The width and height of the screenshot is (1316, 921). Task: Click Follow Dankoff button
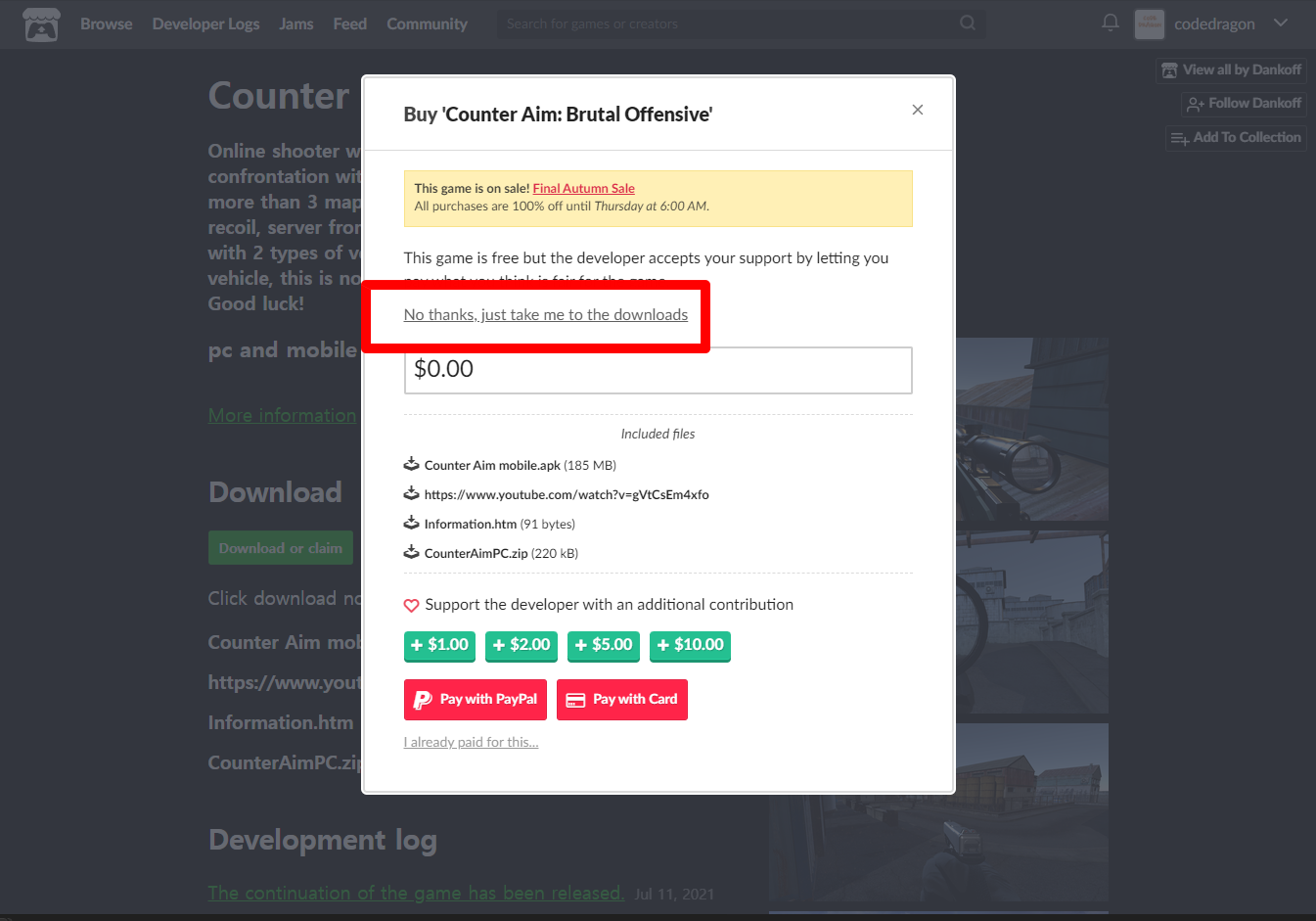(x=1244, y=103)
